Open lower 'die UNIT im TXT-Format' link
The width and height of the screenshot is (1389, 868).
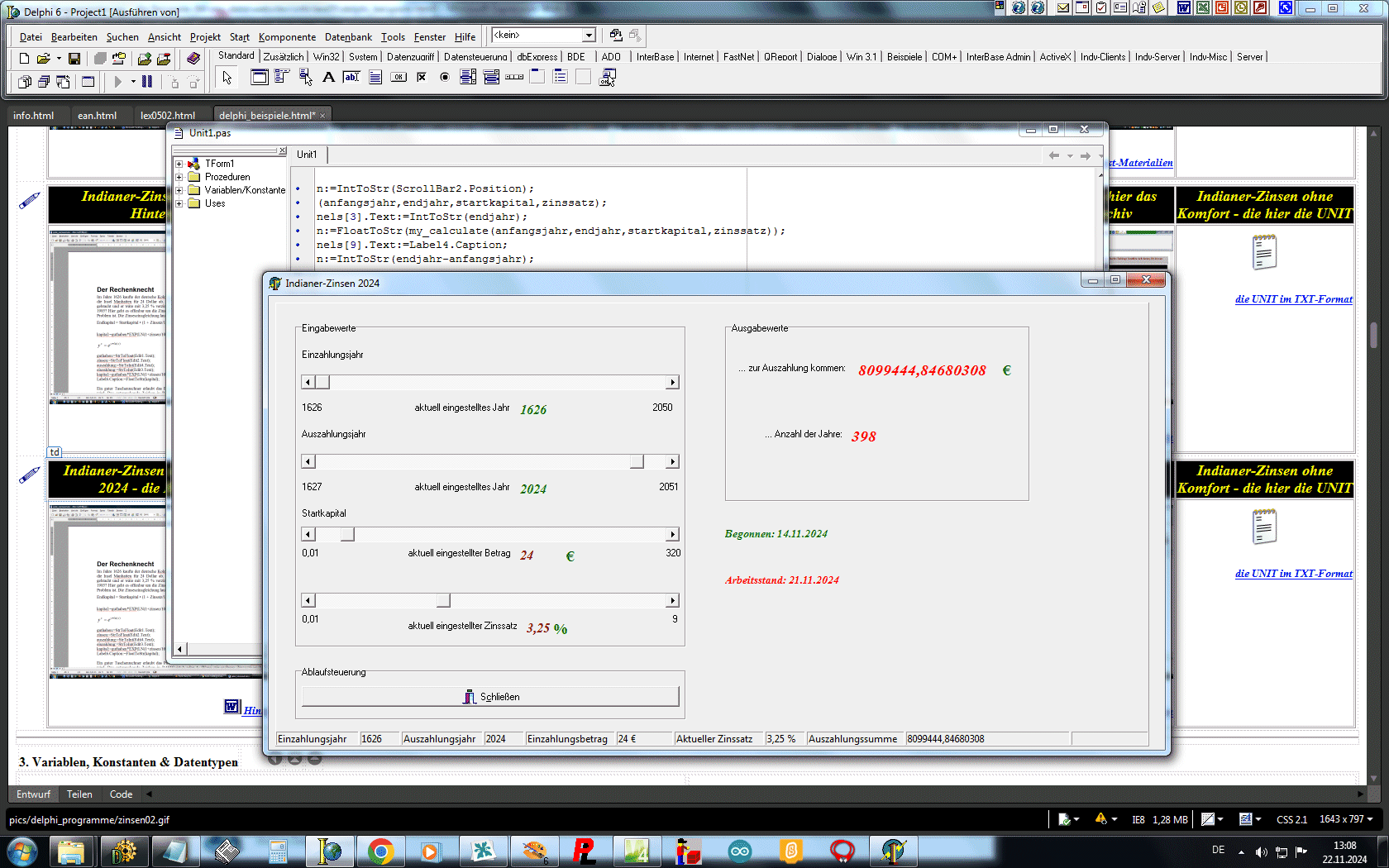1294,574
